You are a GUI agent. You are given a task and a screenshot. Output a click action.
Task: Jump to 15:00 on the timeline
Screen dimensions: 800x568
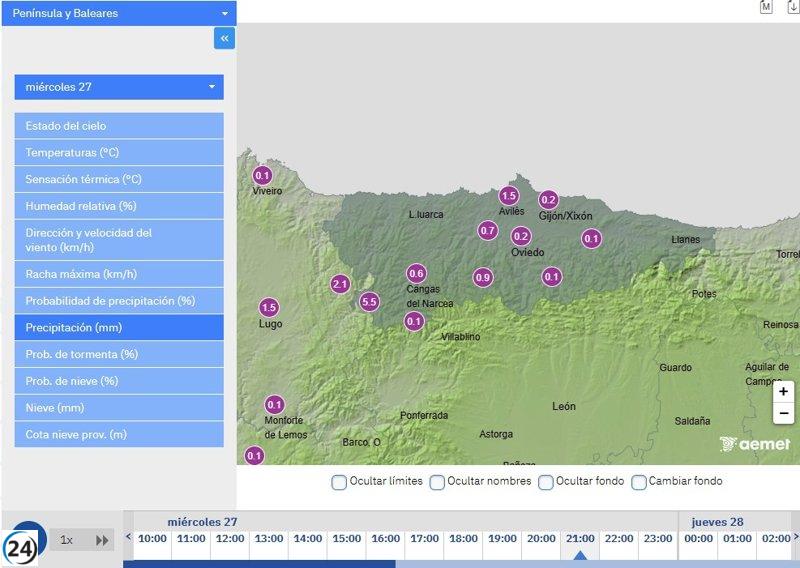(346, 539)
